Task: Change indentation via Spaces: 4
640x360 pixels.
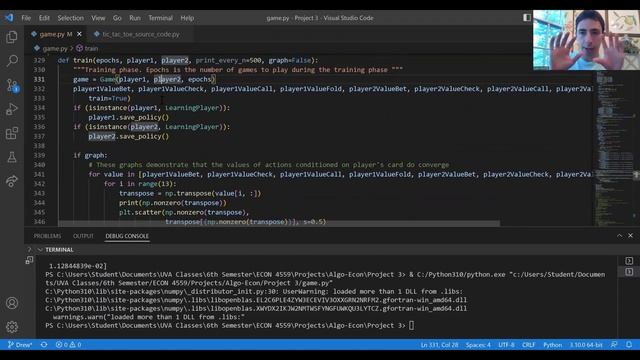Action: click(x=478, y=345)
